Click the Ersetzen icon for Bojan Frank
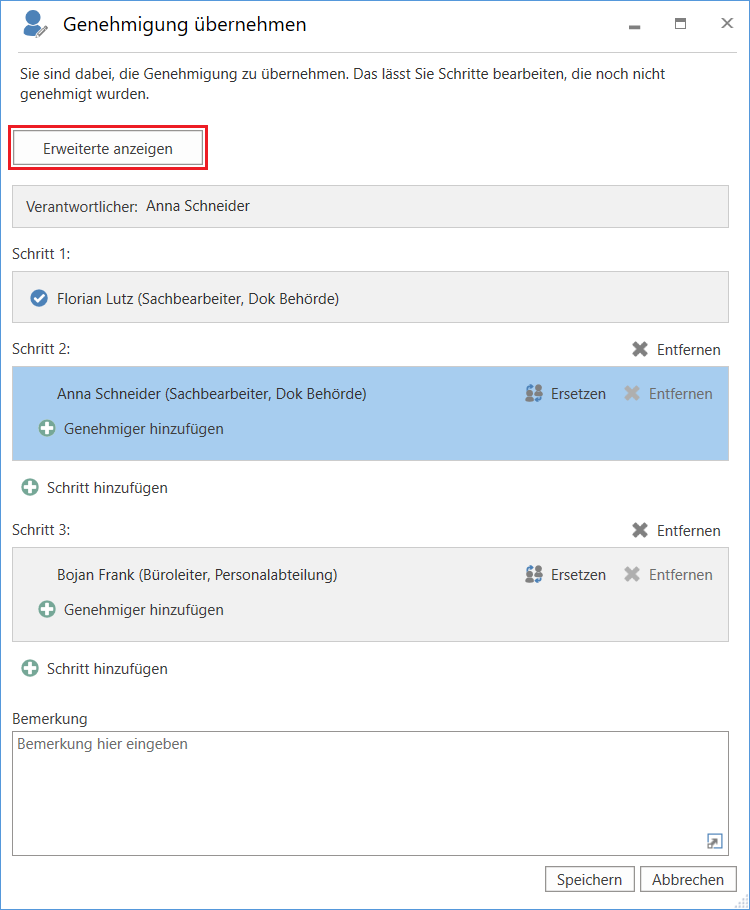750x910 pixels. click(534, 575)
